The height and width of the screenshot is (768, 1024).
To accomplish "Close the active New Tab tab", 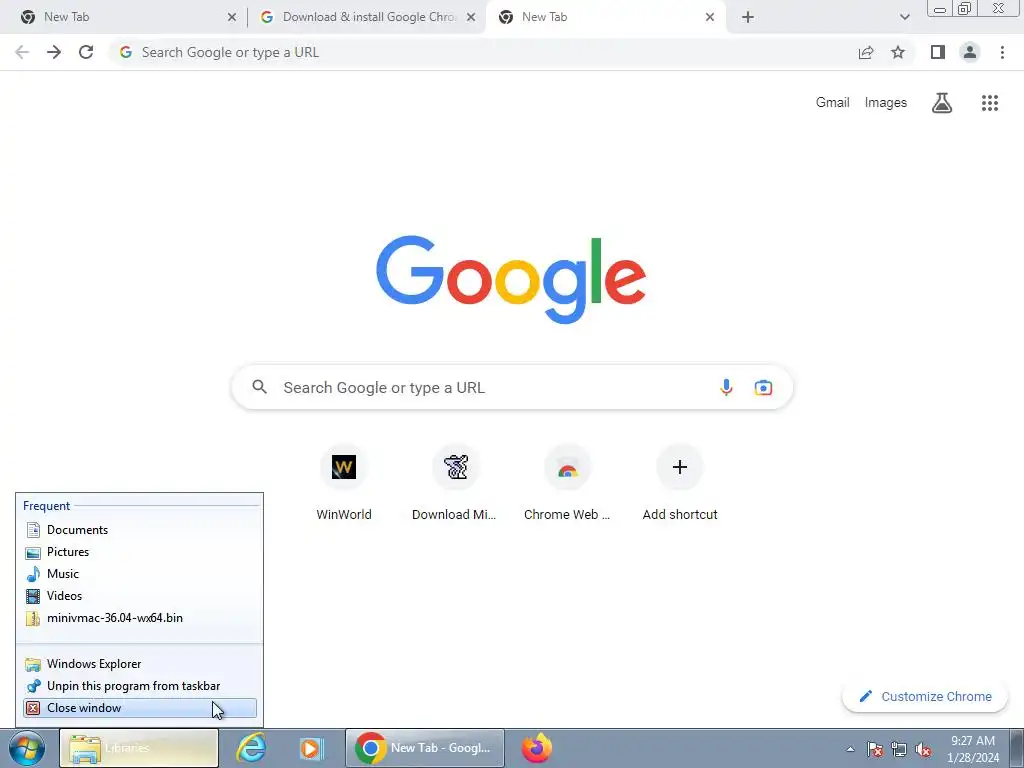I will 710,18.
